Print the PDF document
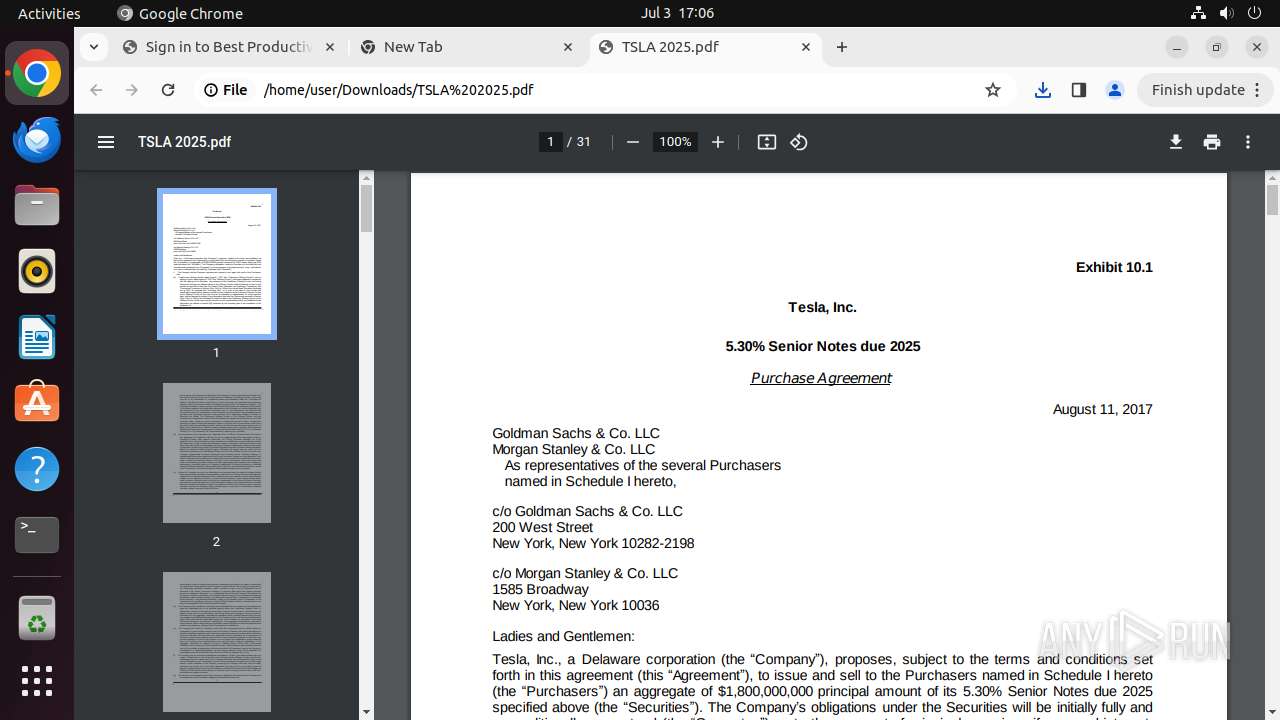 (1212, 142)
